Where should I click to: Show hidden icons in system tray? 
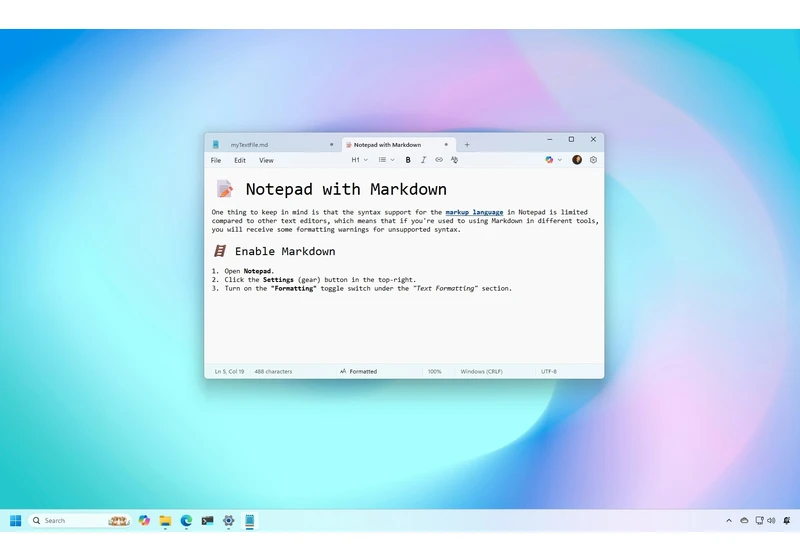tap(729, 520)
